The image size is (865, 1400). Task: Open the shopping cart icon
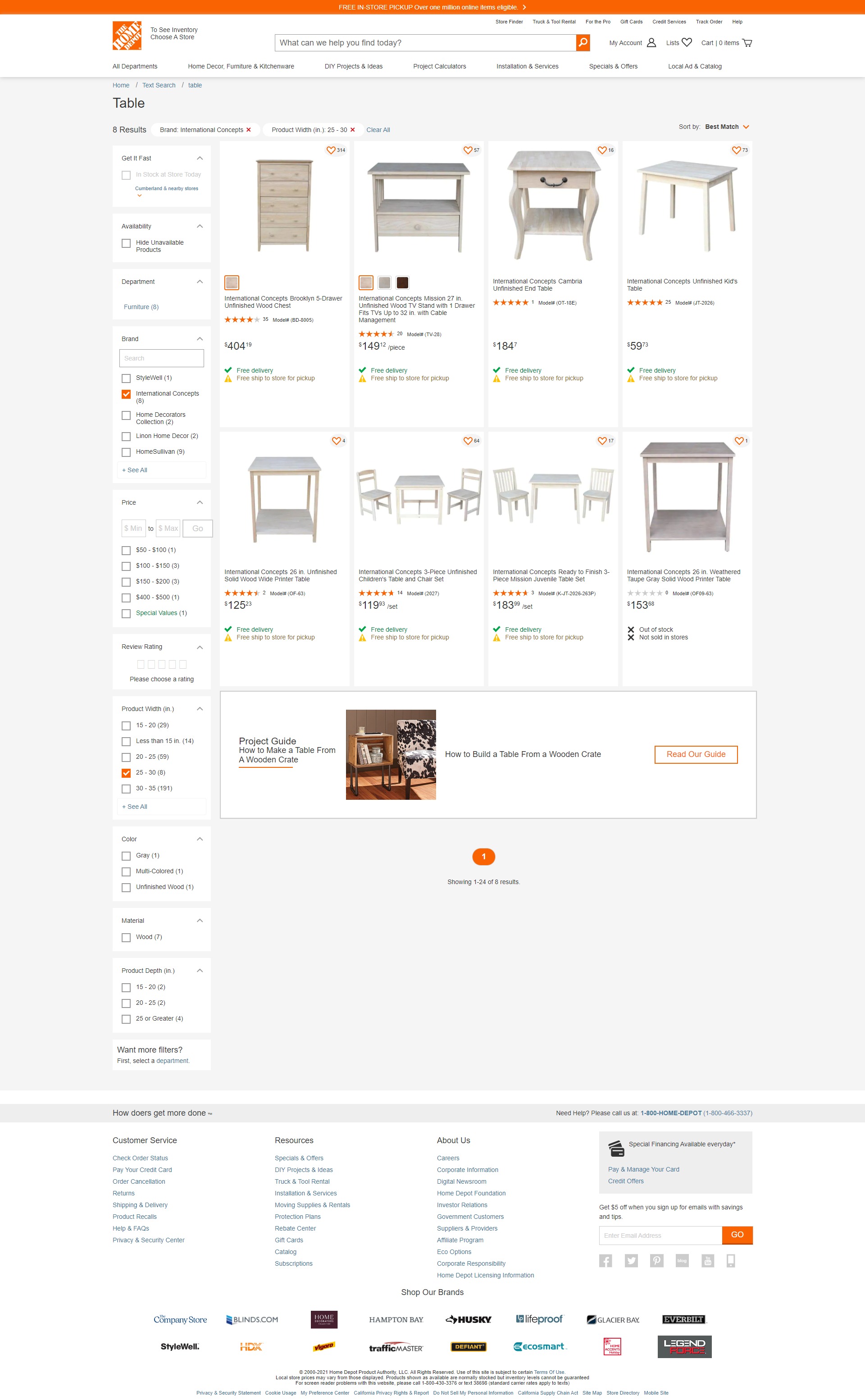(747, 42)
